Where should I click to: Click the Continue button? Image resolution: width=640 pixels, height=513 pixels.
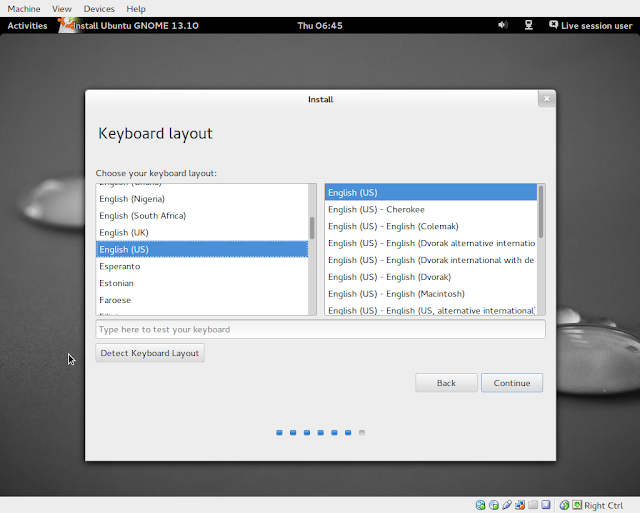512,383
